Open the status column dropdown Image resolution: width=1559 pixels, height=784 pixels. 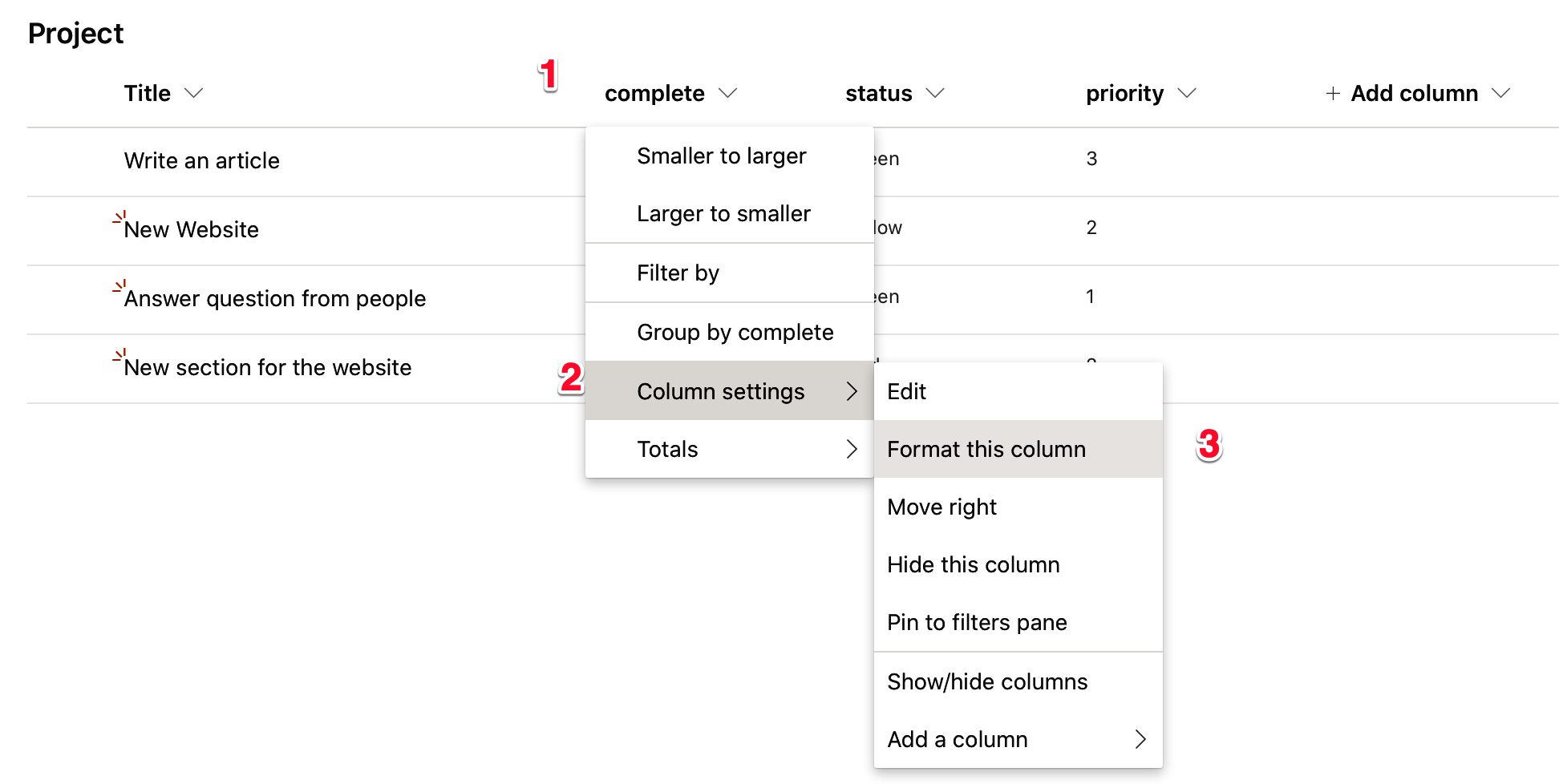coord(936,93)
